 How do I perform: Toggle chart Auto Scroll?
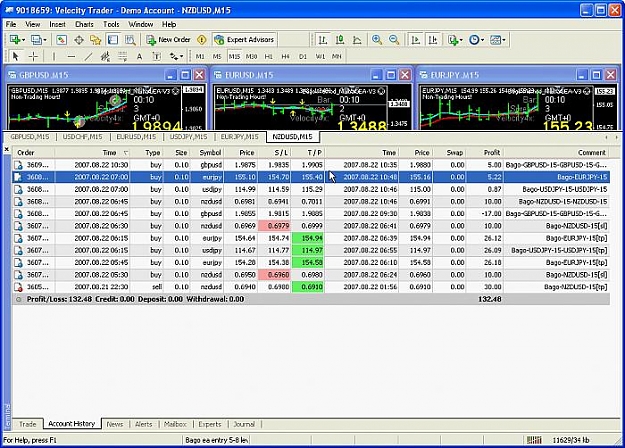[415, 39]
